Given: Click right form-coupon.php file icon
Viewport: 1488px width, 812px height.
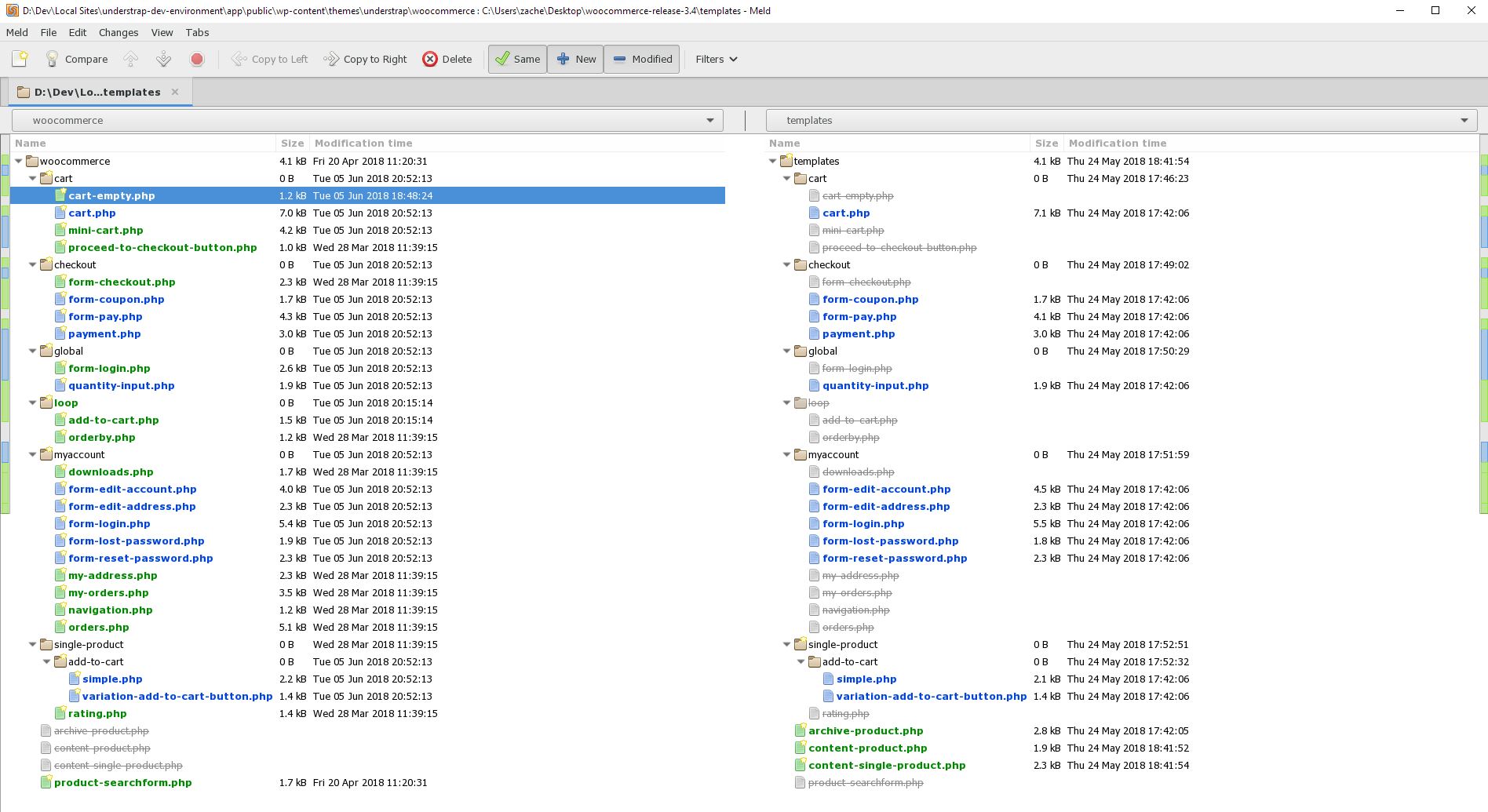Looking at the screenshot, I should [815, 299].
